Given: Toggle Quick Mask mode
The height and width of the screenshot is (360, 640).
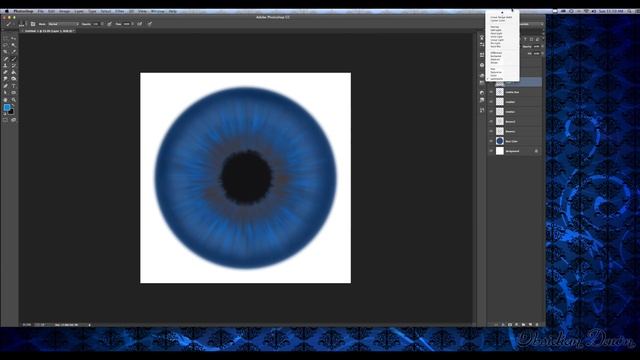Looking at the screenshot, I should [5, 120].
